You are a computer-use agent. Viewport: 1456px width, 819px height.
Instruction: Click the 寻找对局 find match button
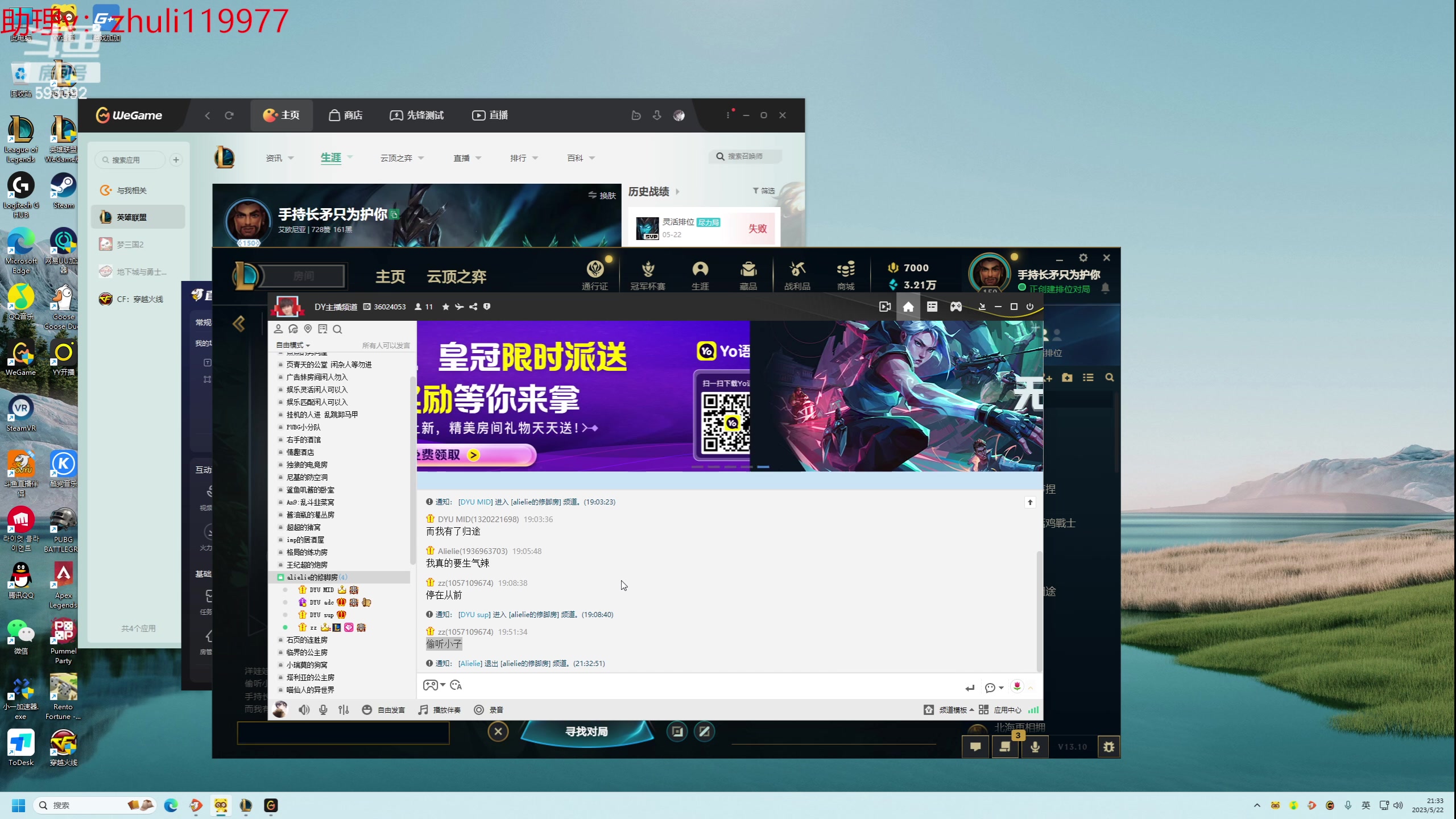[x=586, y=731]
